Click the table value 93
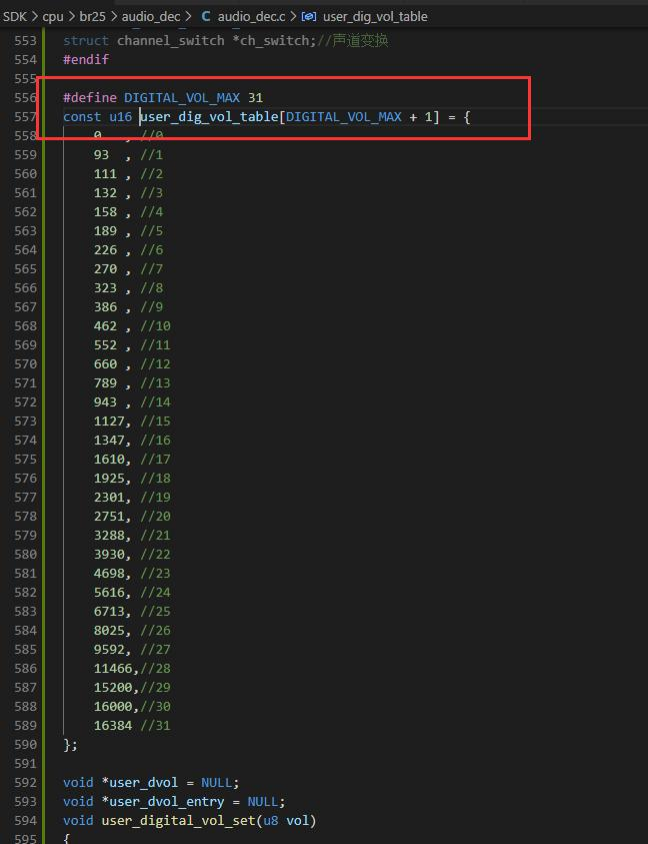The image size is (648, 844). tap(101, 155)
